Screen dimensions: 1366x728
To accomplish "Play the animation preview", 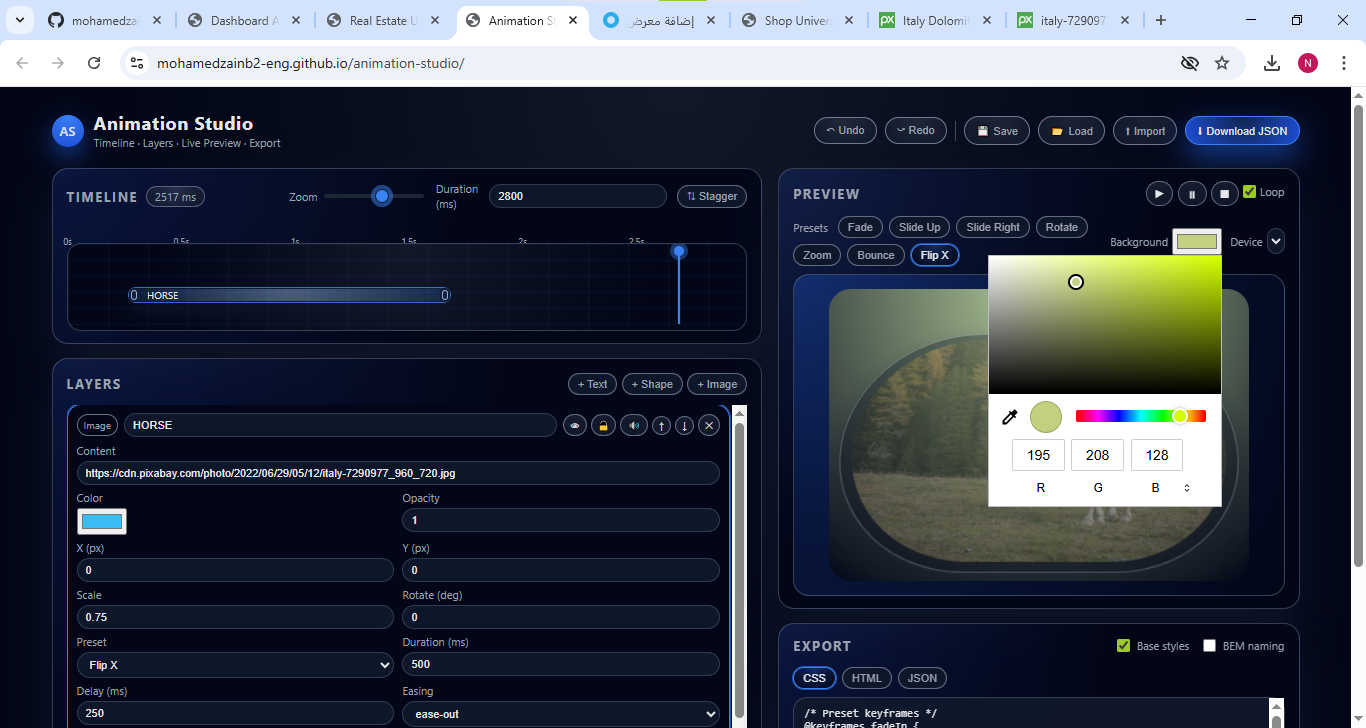I will [1158, 194].
